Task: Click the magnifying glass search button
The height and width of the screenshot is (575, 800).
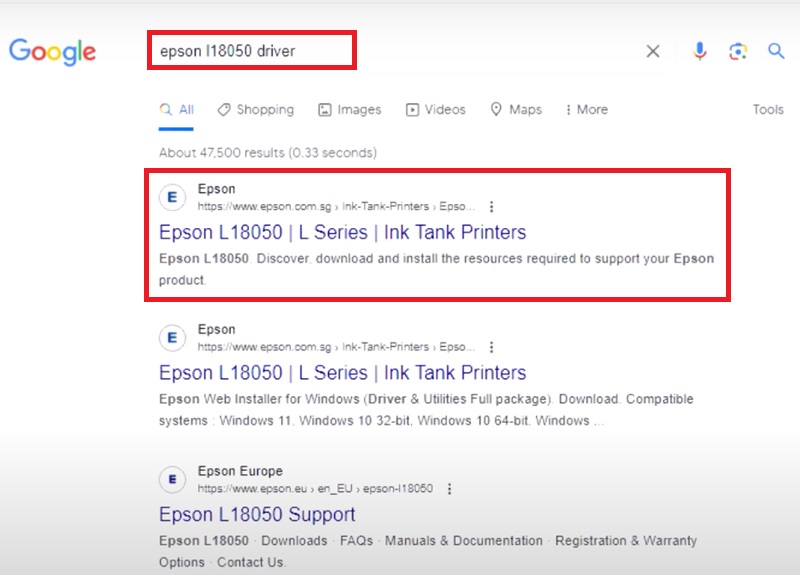Action: coord(776,51)
